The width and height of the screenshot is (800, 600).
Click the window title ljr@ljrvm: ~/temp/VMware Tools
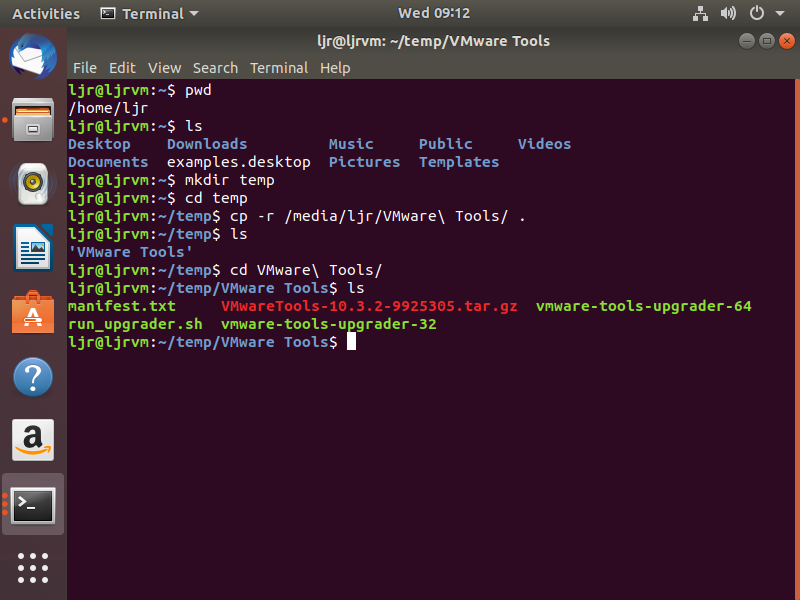(x=433, y=41)
